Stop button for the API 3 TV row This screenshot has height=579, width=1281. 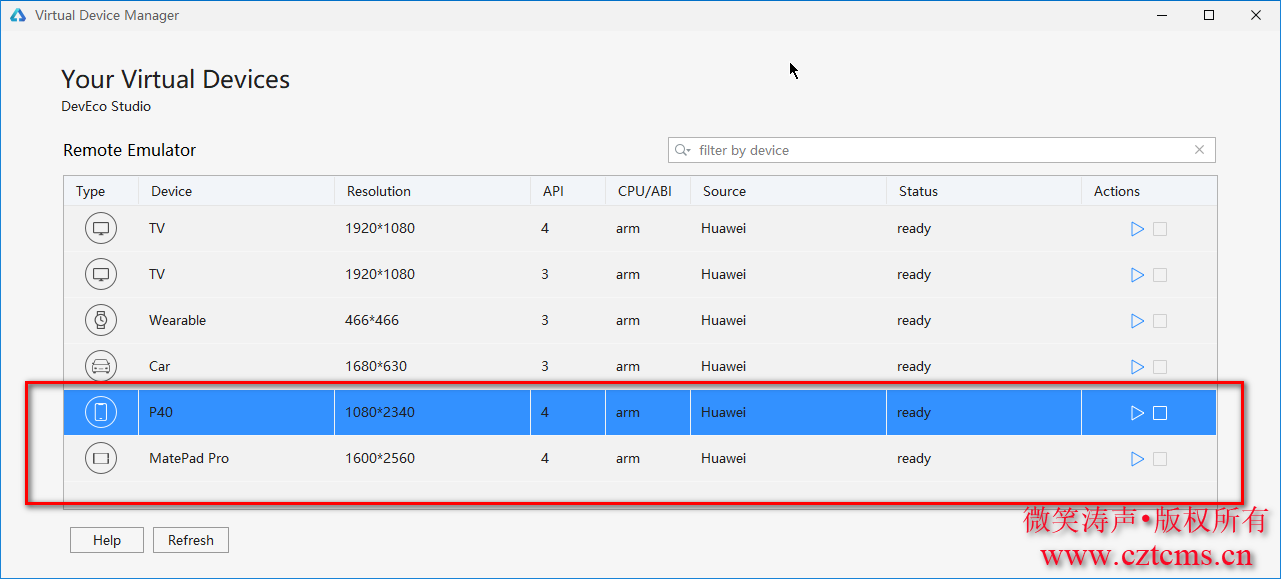pos(1160,275)
